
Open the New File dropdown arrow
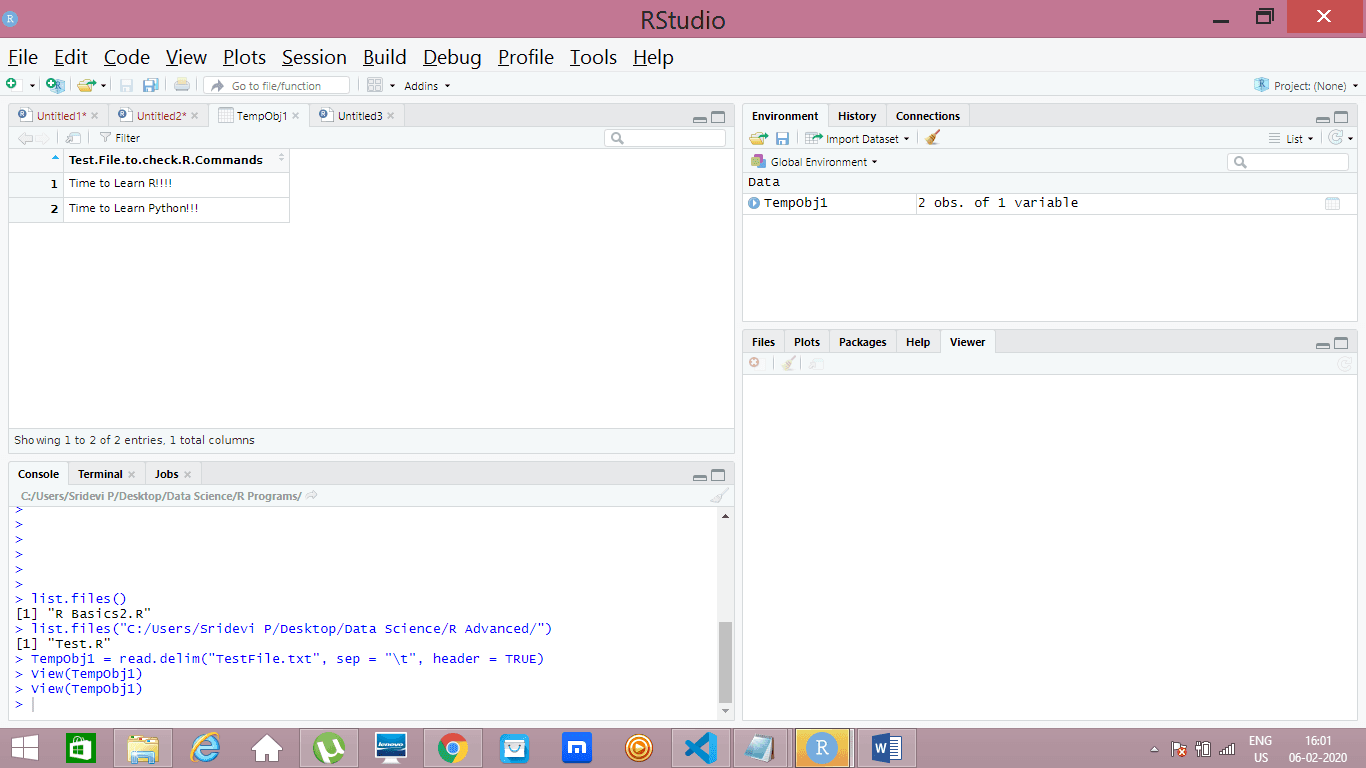point(32,86)
